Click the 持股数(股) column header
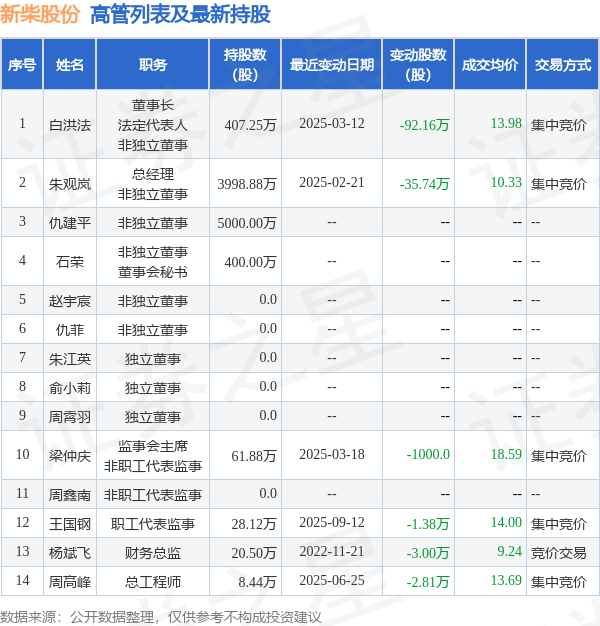This screenshot has height=626, width=600. pos(245,64)
